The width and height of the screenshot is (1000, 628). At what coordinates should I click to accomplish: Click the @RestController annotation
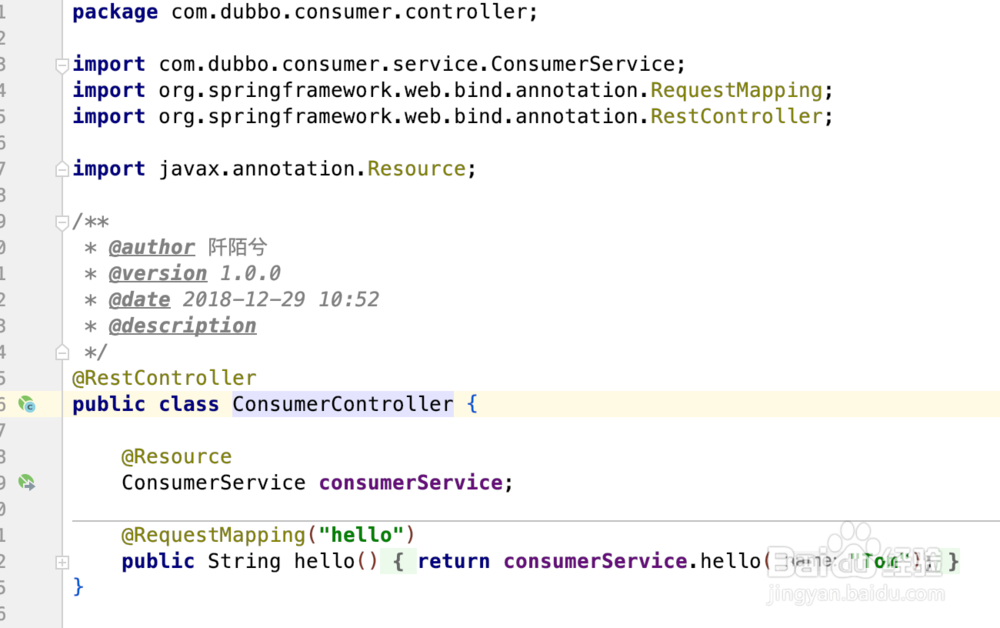tap(164, 378)
